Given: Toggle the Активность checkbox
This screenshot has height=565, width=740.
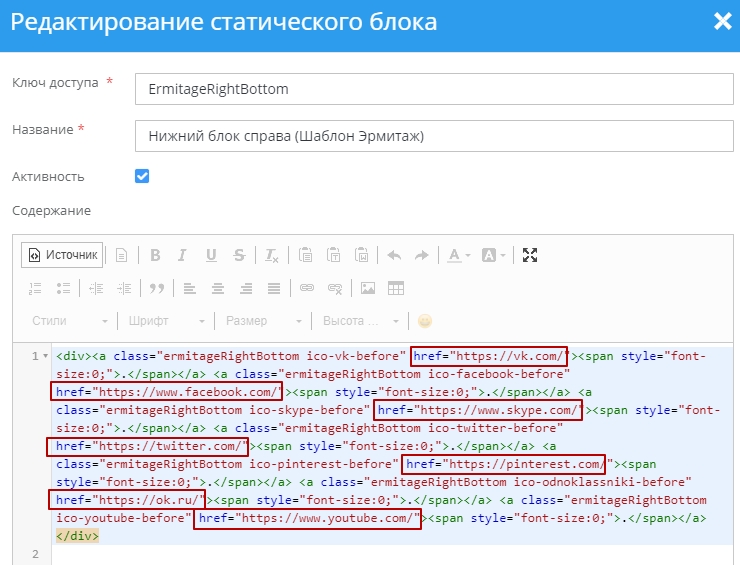Looking at the screenshot, I should (x=142, y=176).
